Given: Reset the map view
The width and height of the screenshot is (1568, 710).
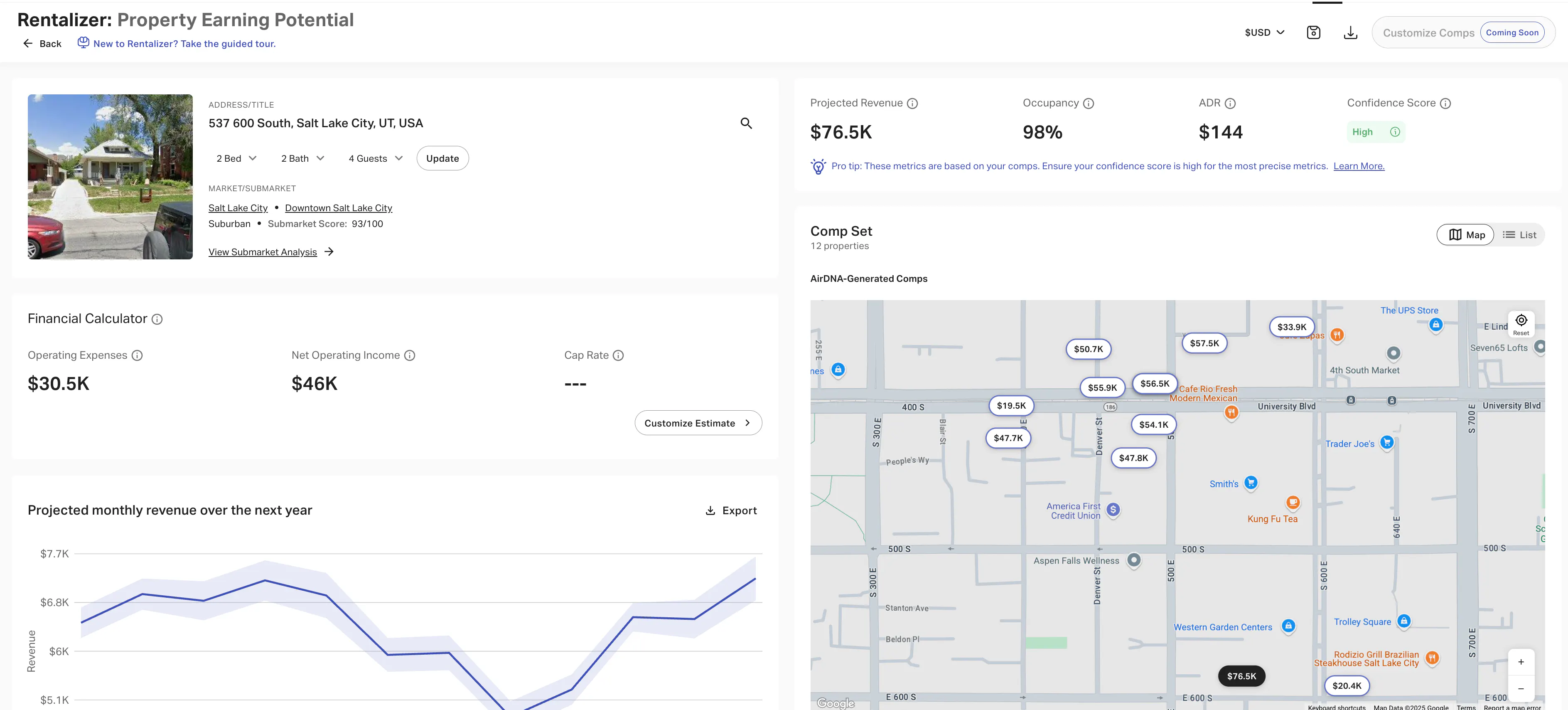Looking at the screenshot, I should (x=1521, y=324).
